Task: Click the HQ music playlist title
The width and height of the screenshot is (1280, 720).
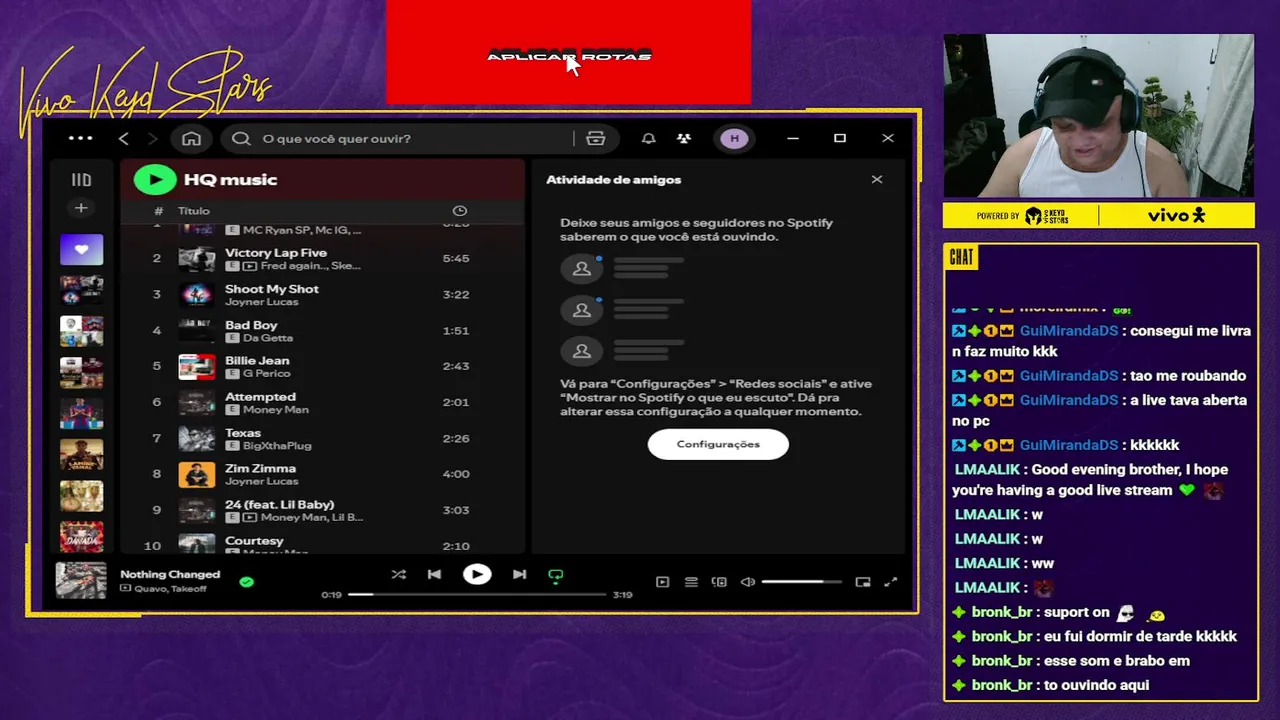Action: [230, 180]
